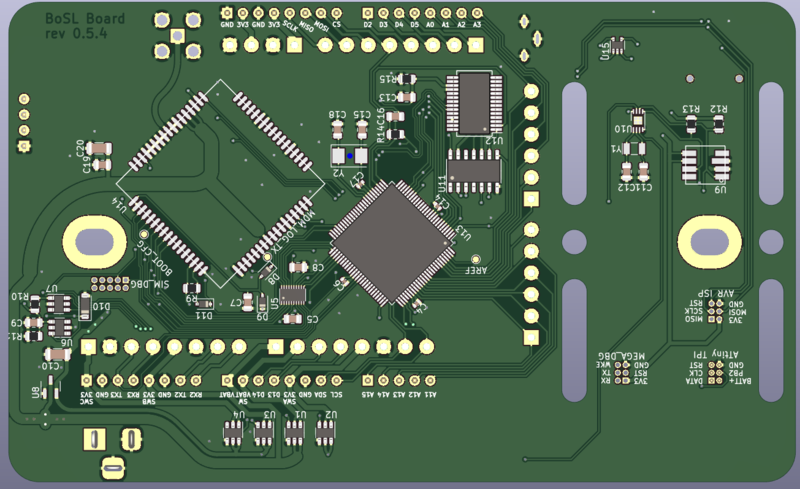Click capacitor C19
Viewport: 800px width, 489px height.
(103, 164)
